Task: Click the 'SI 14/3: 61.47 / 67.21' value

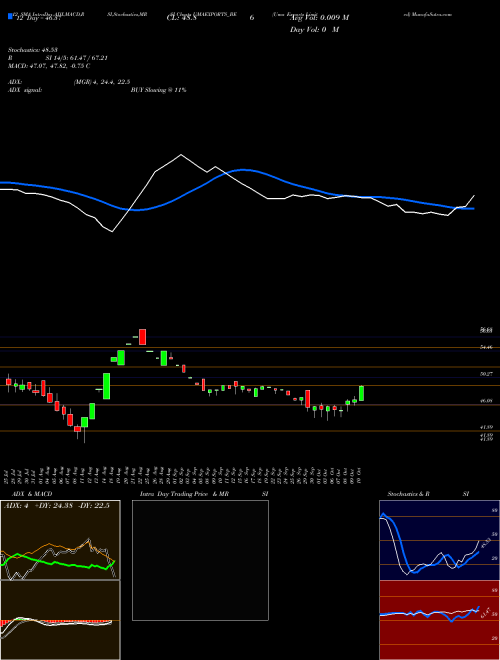Action: [77, 58]
